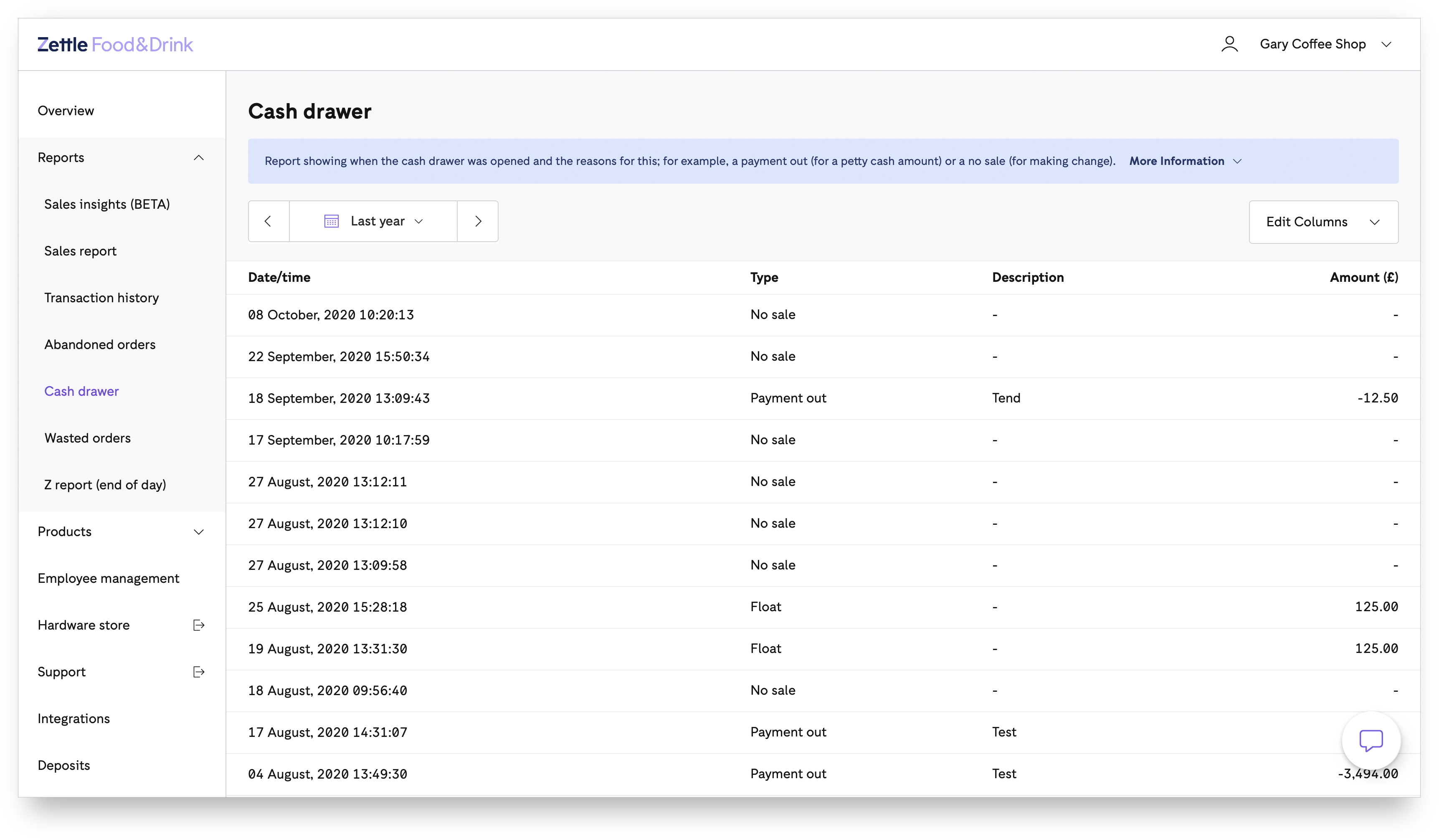This screenshot has width=1439, height=840.
Task: Click the calendar icon in the date selector
Action: (332, 221)
